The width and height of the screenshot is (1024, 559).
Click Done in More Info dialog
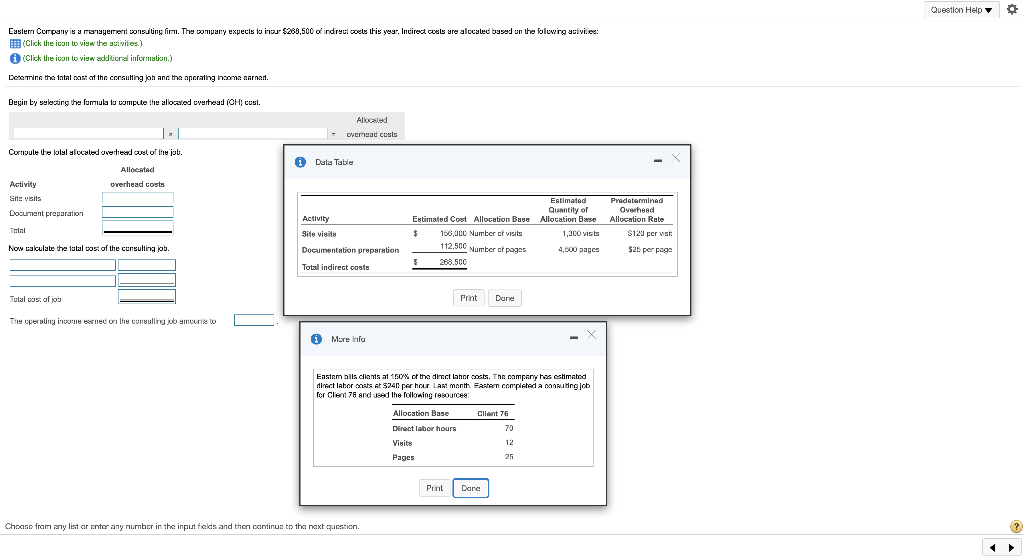tap(471, 488)
